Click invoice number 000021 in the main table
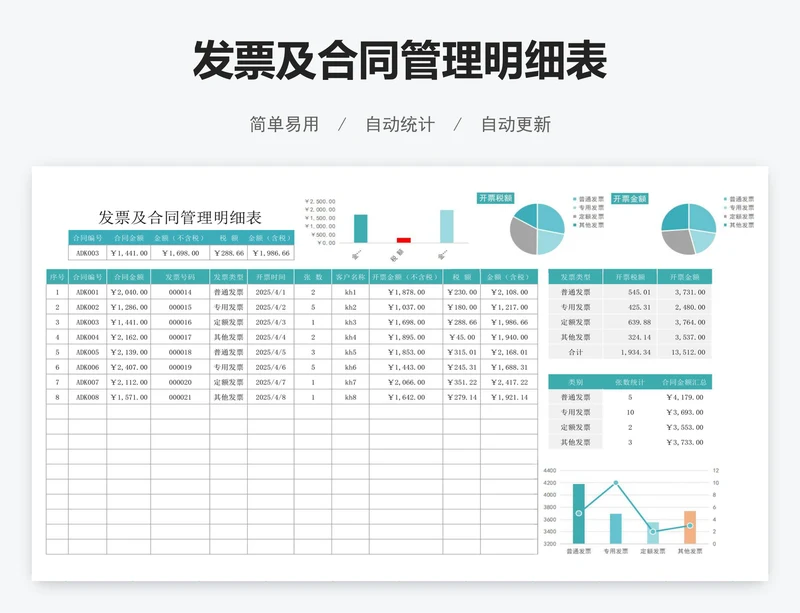800x613 pixels. (179, 397)
